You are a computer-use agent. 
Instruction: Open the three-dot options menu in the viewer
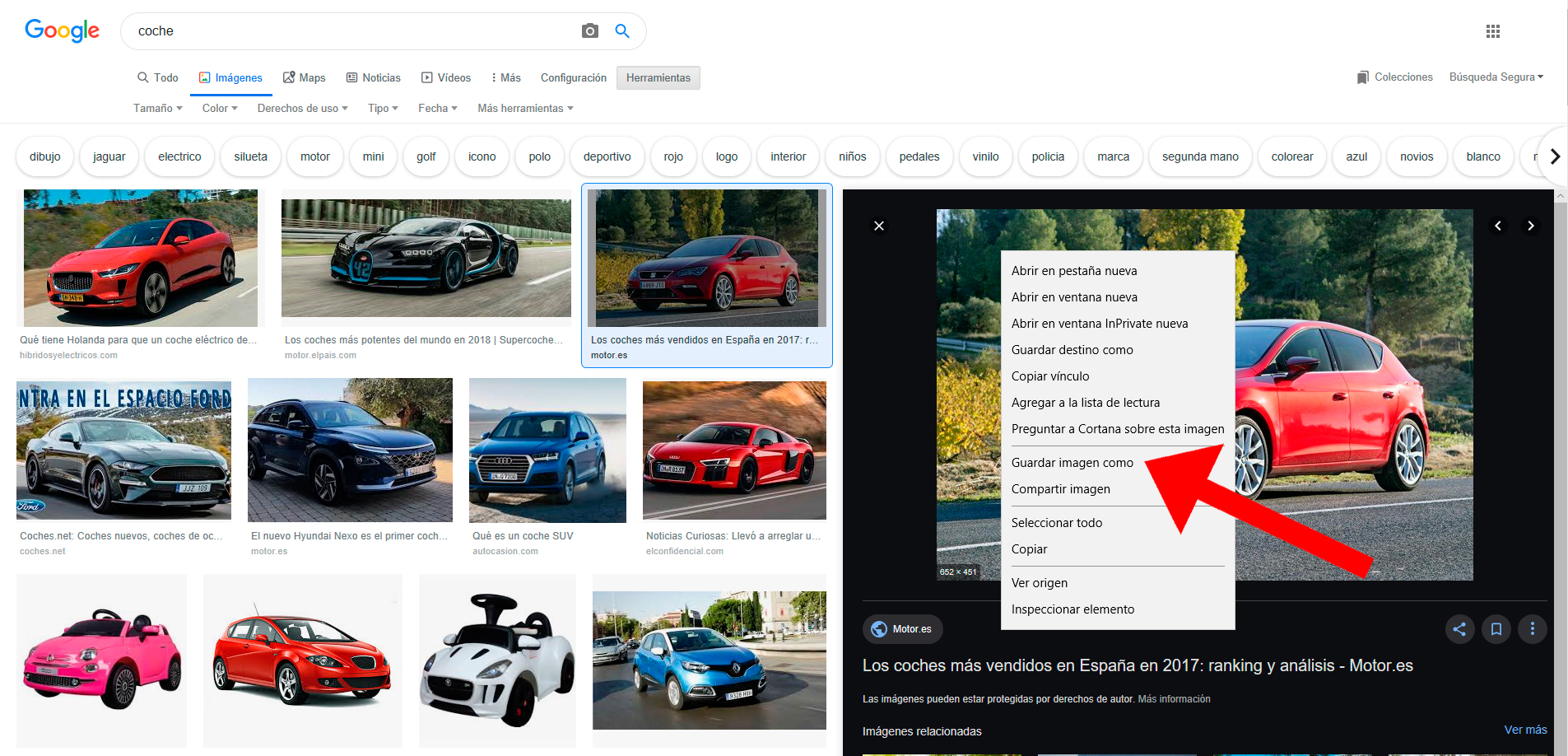click(x=1532, y=628)
